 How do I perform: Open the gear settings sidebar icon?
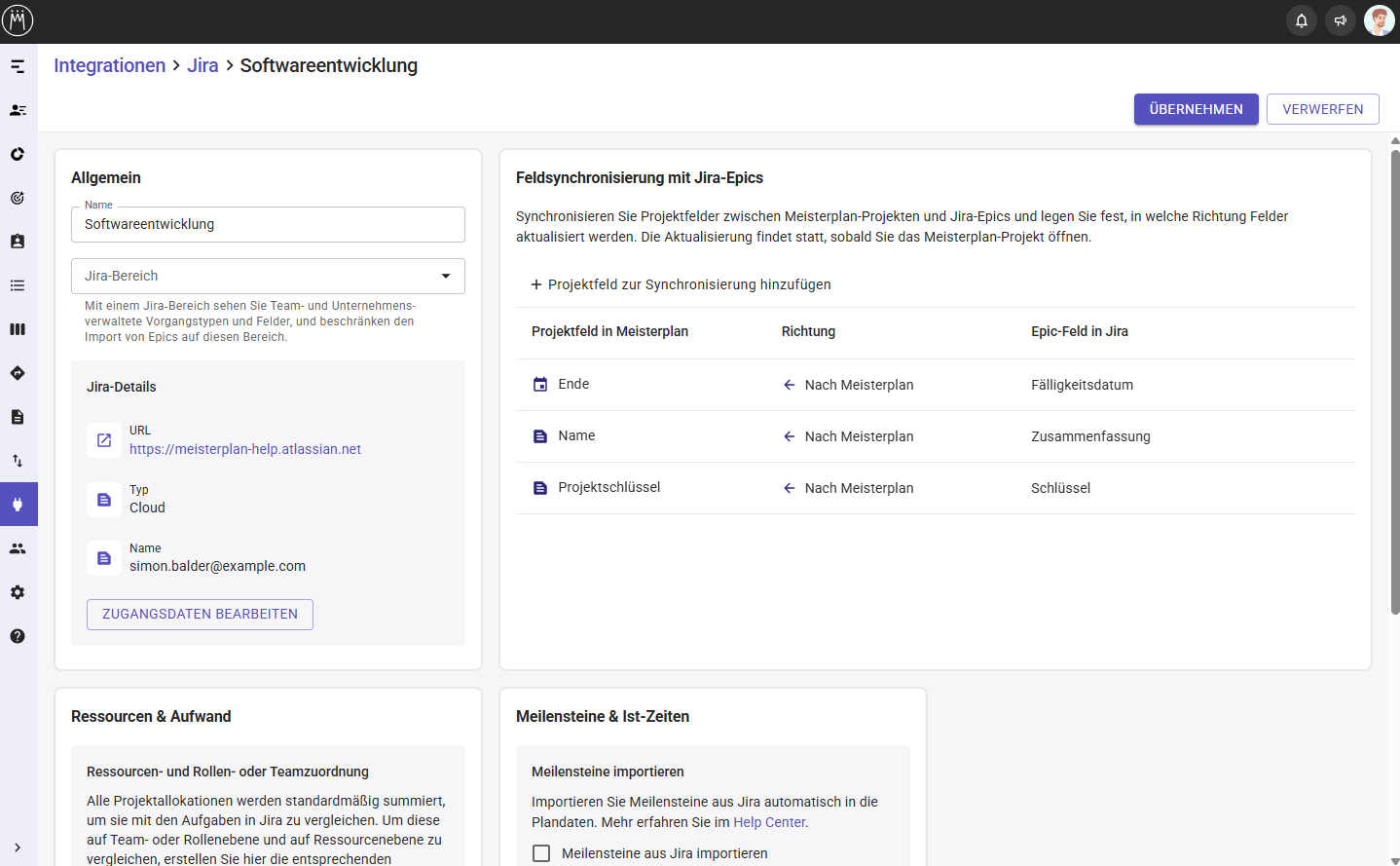18,592
